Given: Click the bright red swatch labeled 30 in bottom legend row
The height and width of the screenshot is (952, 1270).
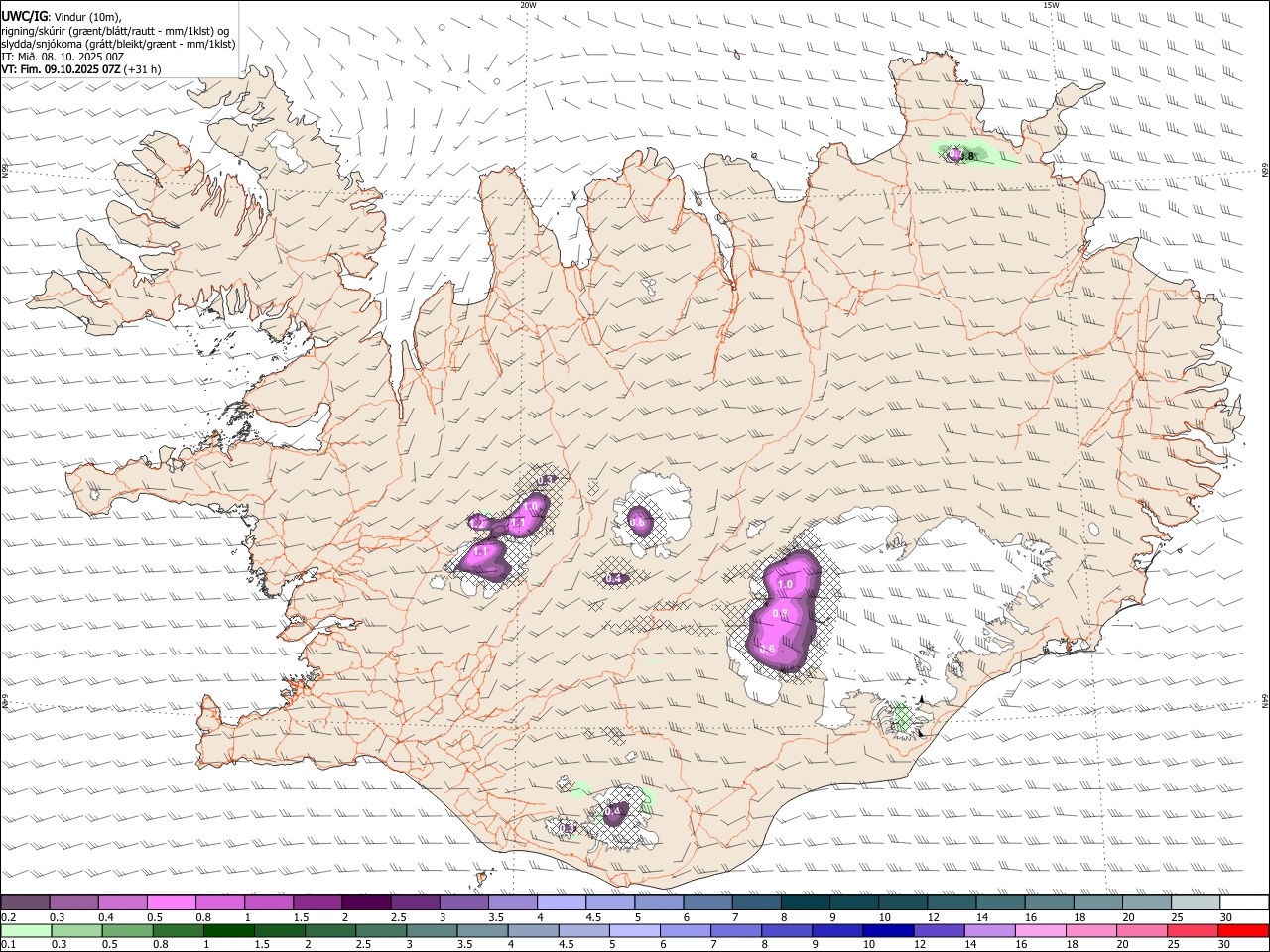Looking at the screenshot, I should pos(1244,930).
